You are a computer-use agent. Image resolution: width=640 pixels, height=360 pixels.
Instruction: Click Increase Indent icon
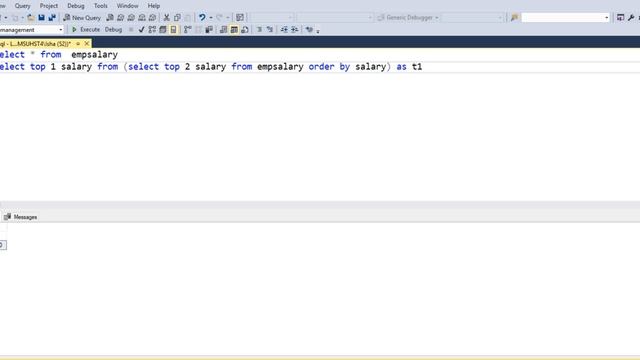coord(295,29)
